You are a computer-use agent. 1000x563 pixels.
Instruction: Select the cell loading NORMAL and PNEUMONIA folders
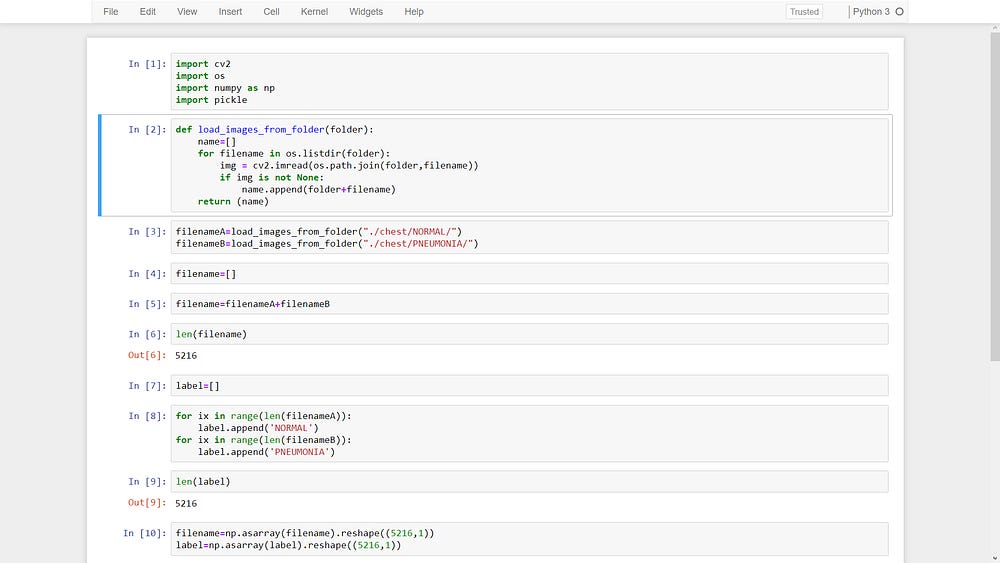[530, 238]
